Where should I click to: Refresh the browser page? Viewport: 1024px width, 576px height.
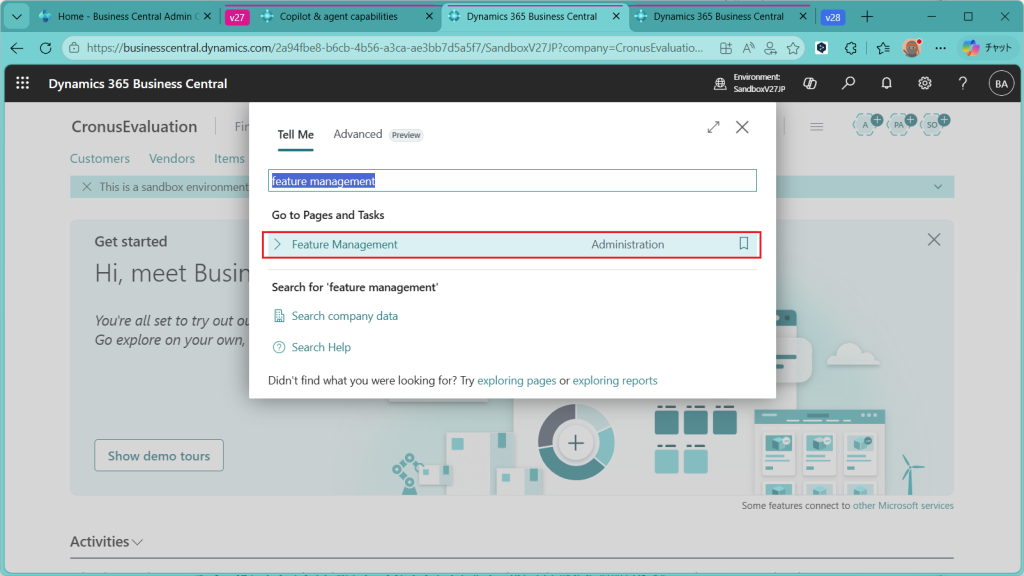pos(46,48)
